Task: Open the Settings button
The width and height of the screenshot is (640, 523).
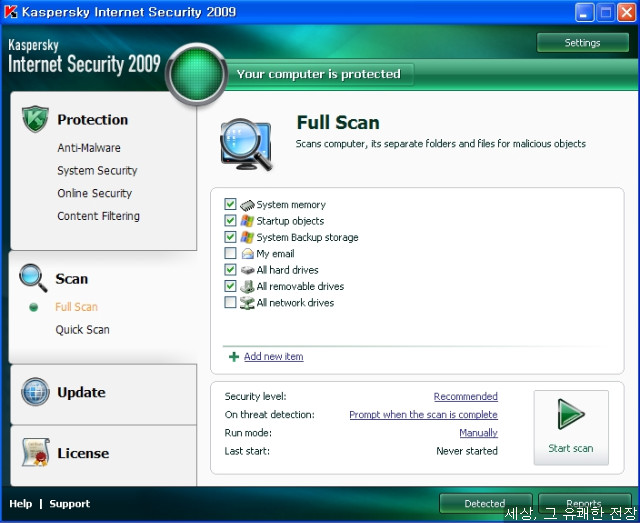Action: pos(582,42)
